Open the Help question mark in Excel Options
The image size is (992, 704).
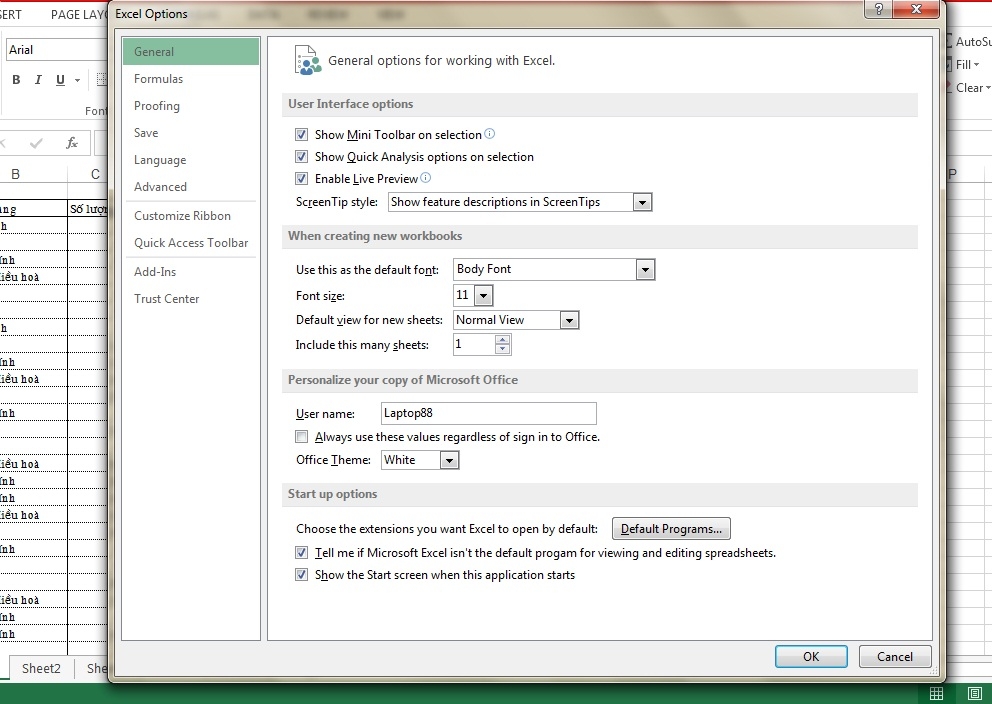coord(878,9)
